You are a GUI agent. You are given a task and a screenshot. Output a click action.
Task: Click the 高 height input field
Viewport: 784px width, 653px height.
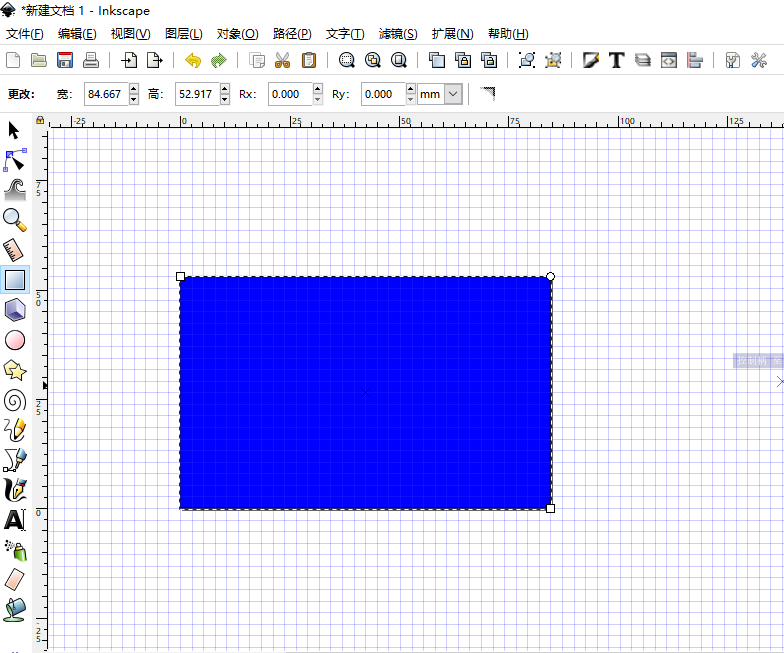197,94
